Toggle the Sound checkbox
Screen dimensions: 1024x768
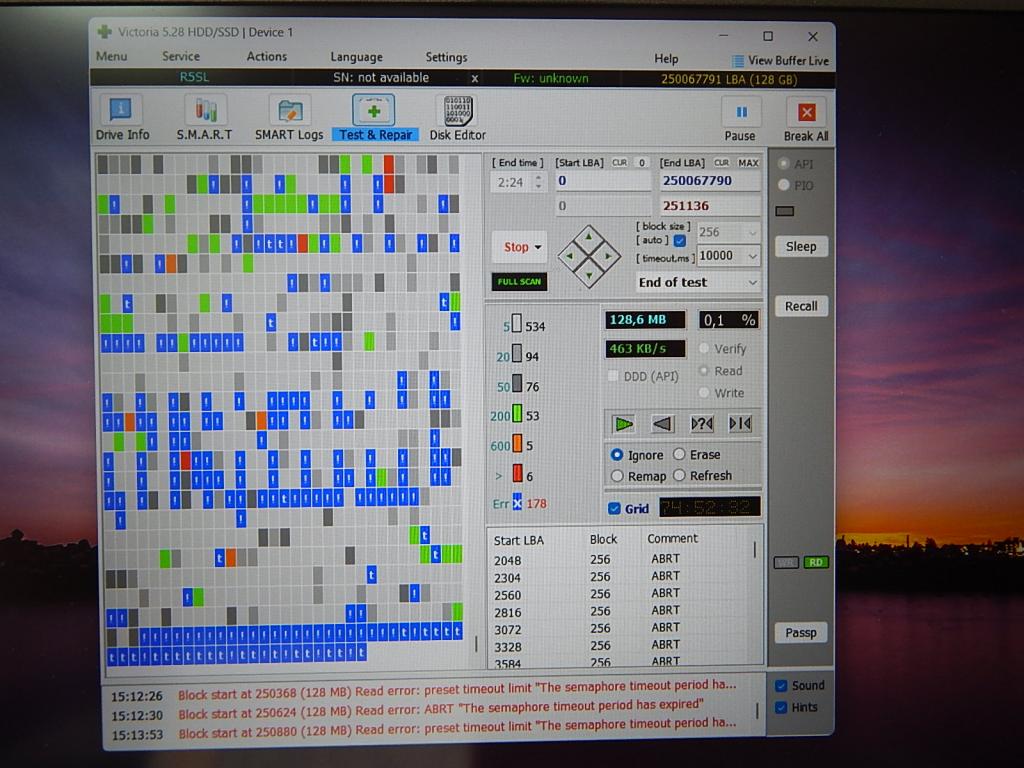point(781,686)
